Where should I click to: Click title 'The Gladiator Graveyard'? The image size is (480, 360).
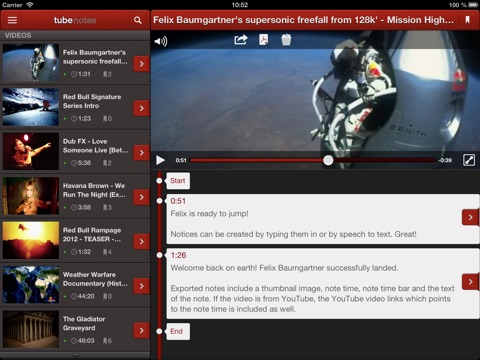click(84, 323)
